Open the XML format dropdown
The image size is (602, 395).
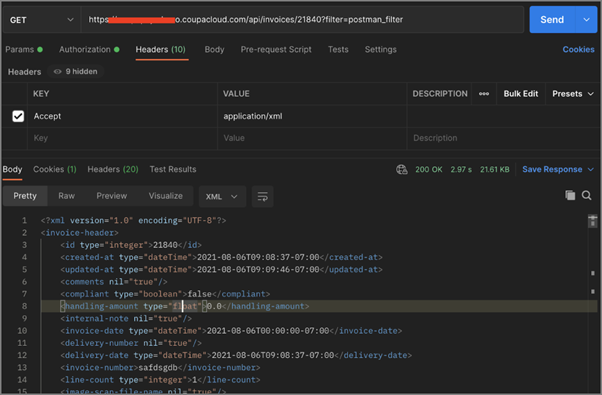(222, 197)
